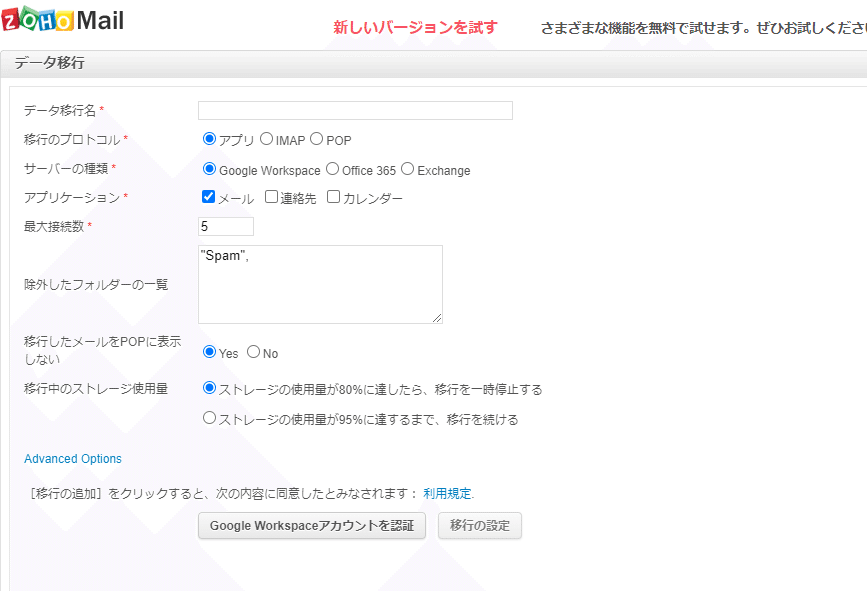
Task: Choose Google Workspace server type
Action: (x=209, y=169)
